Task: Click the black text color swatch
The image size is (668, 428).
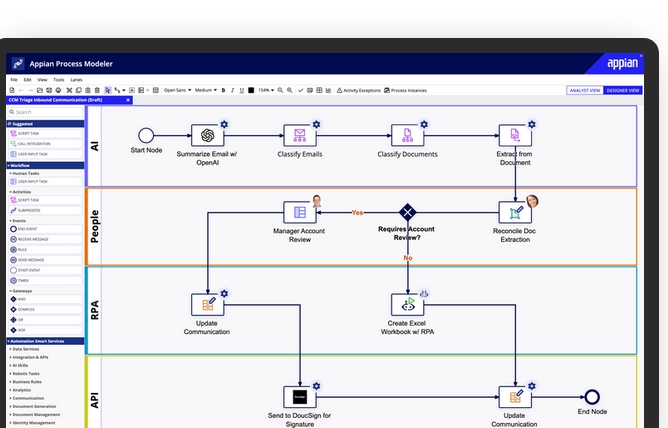Action: click(251, 90)
